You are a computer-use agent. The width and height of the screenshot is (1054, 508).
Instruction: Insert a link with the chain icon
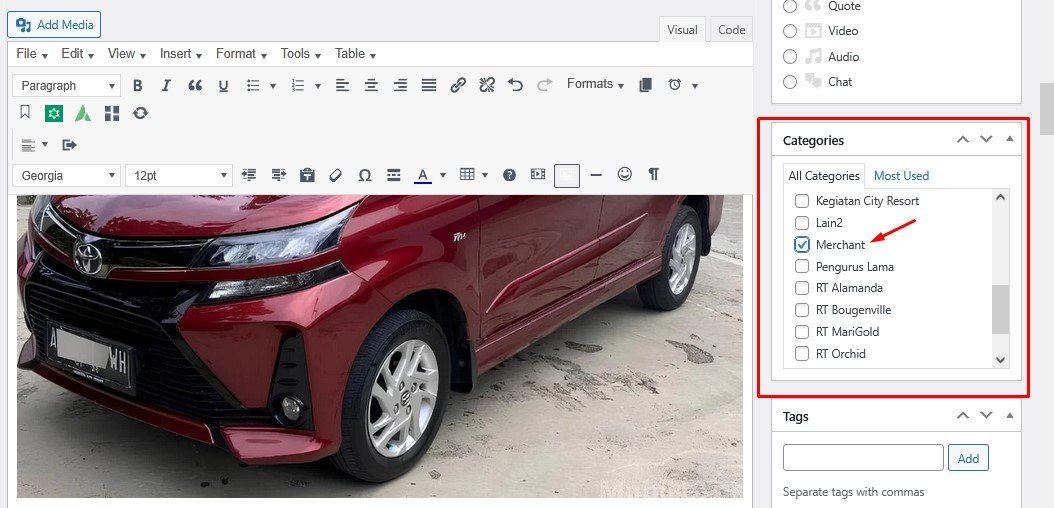(x=458, y=86)
